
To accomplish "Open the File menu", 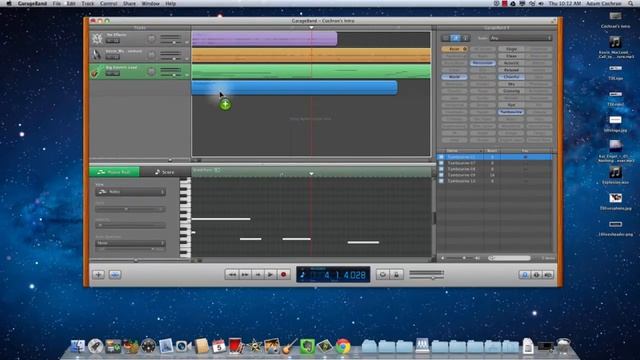I will pos(57,3).
